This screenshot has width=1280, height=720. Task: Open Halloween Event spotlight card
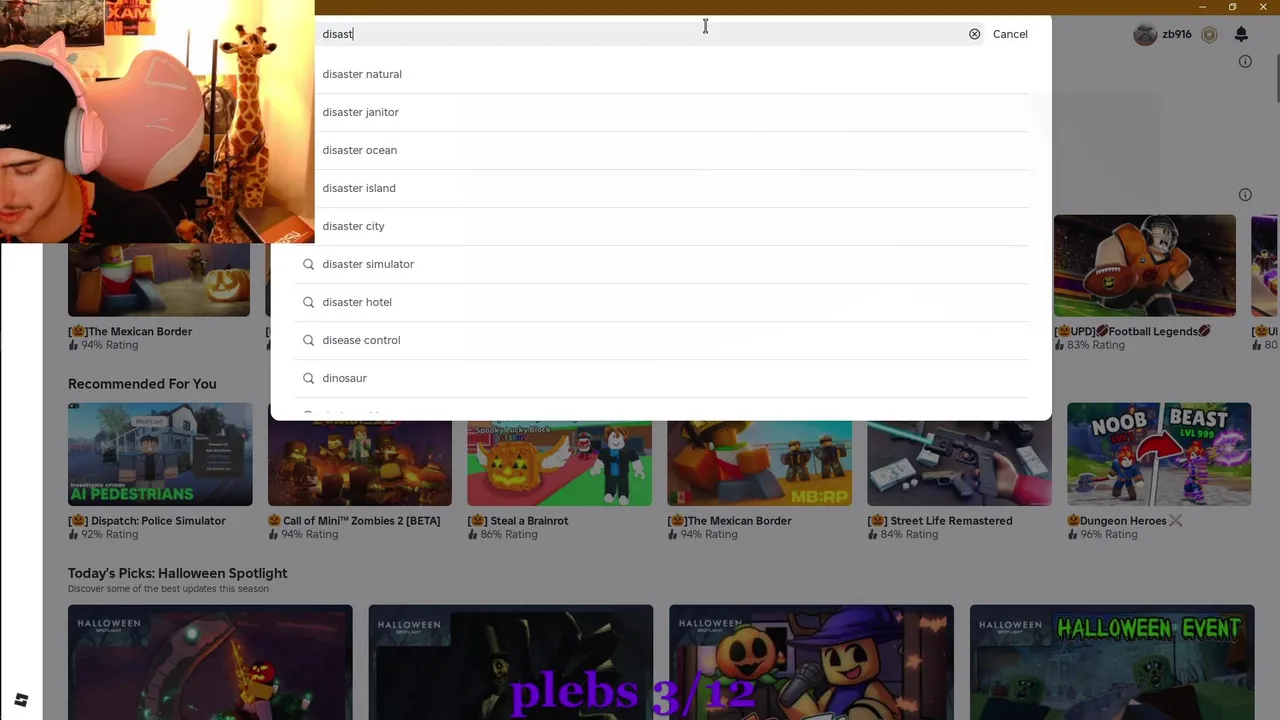[x=1112, y=662]
